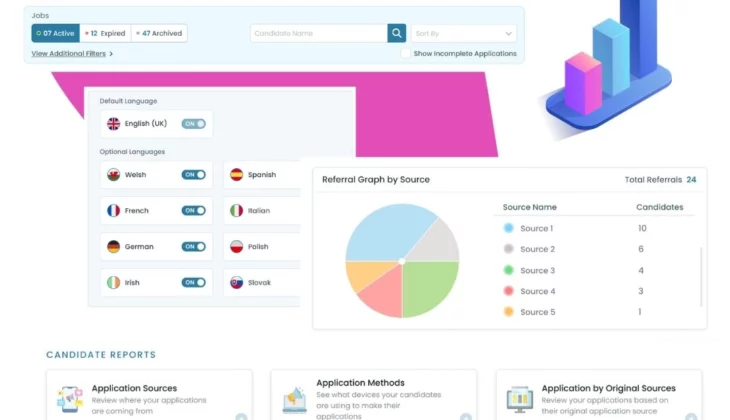Click the Irish flag icon
730x420 pixels.
click(114, 283)
